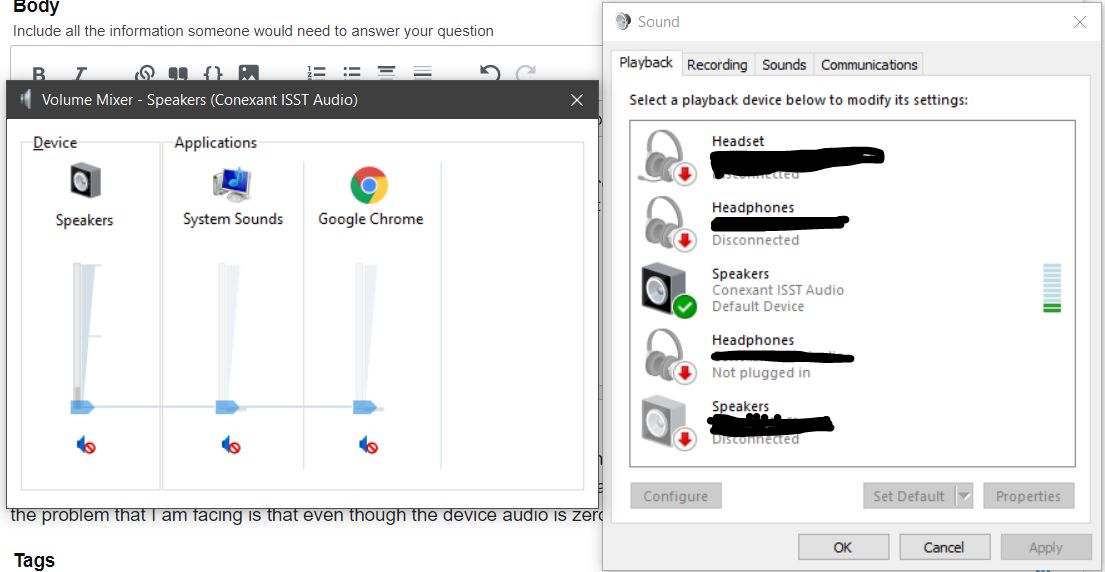The width and height of the screenshot is (1105, 572).
Task: Click the Google Chrome volume slider handle
Action: (x=365, y=407)
